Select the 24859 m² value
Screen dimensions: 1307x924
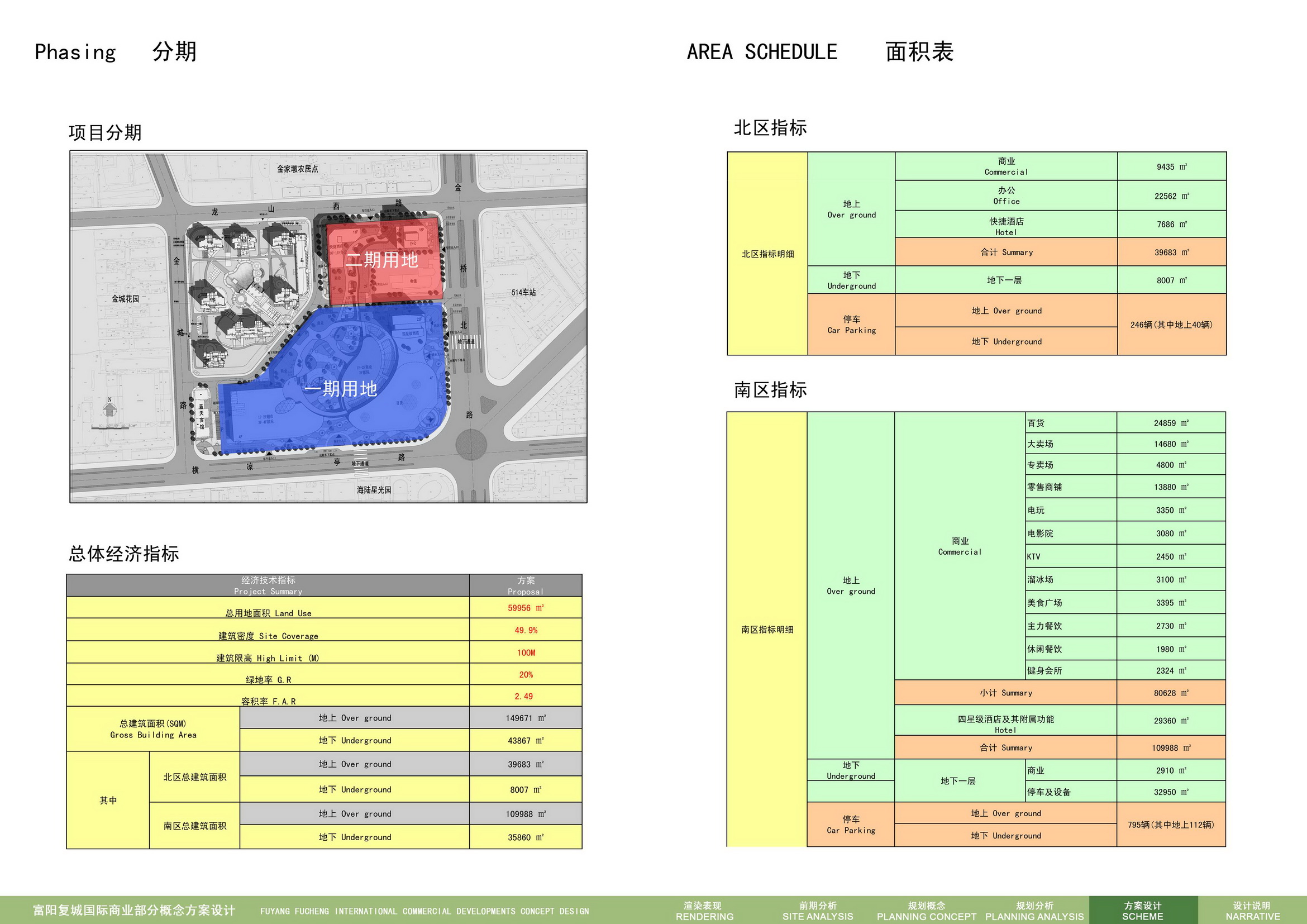click(1171, 423)
